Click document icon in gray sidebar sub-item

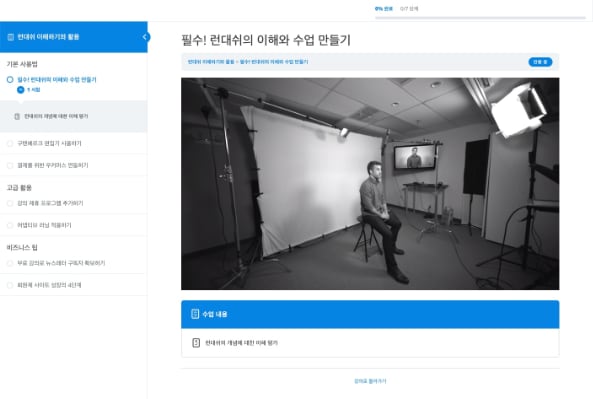[17, 116]
